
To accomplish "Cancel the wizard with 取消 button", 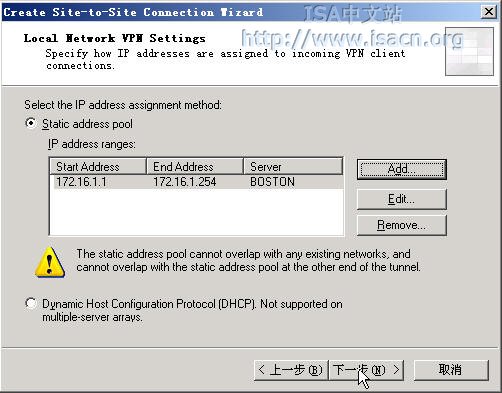I will pyautogui.click(x=451, y=370).
